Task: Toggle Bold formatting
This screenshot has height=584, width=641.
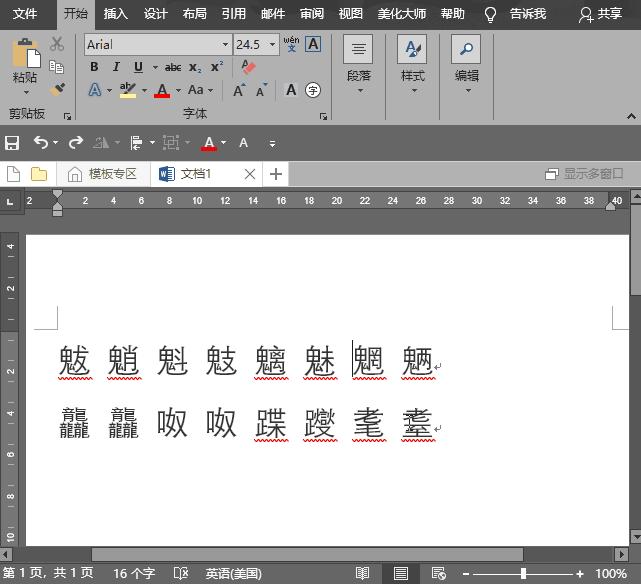Action: pos(94,67)
